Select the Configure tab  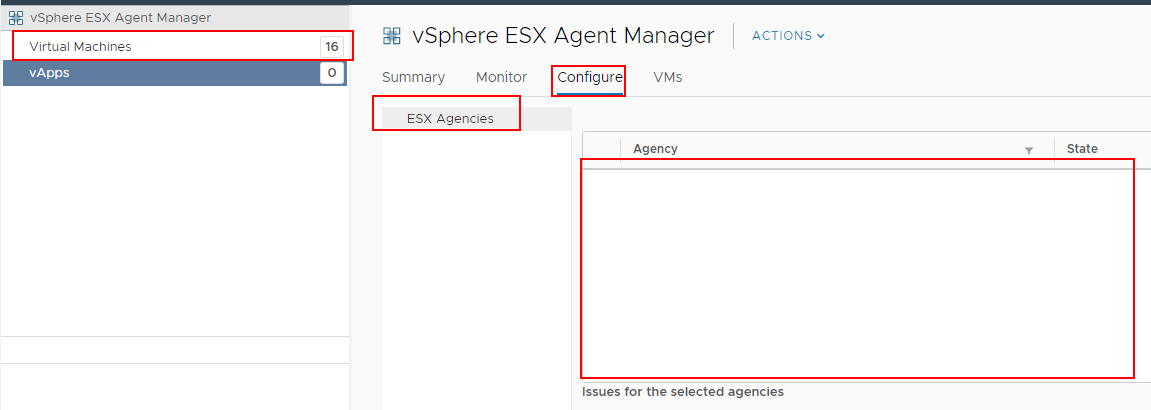click(590, 77)
